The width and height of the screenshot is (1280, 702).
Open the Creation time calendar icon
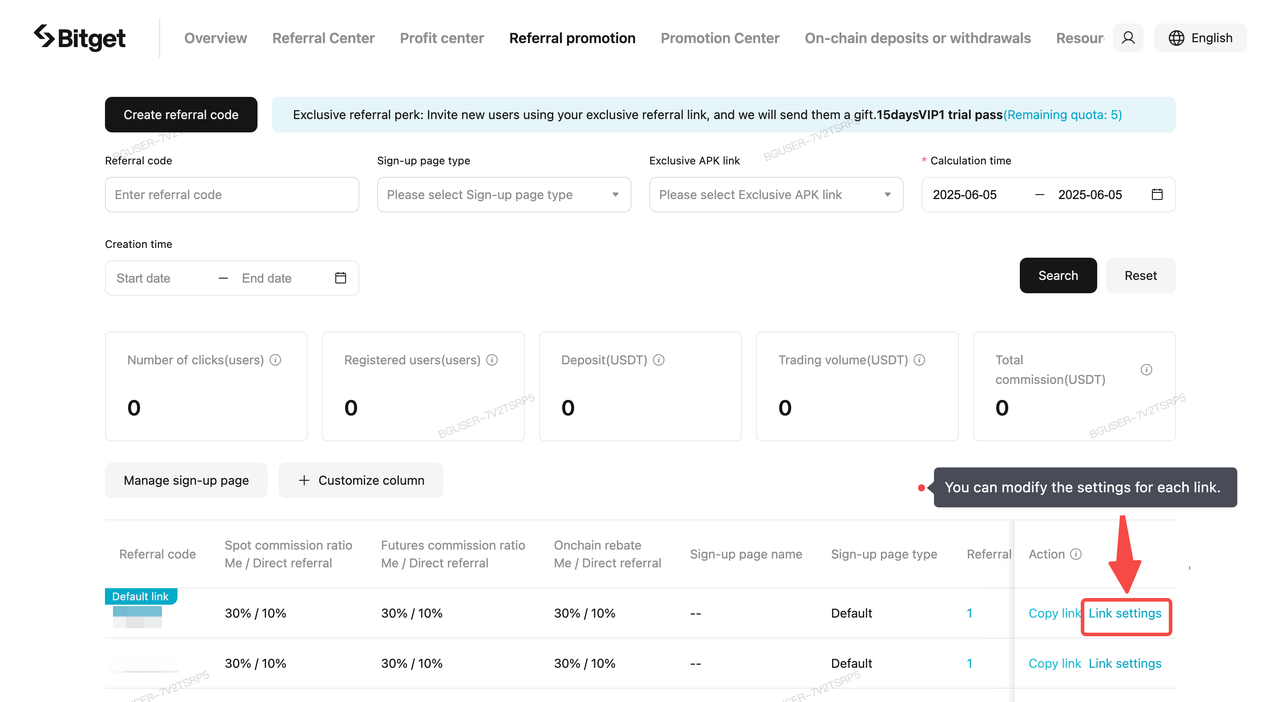click(x=340, y=278)
